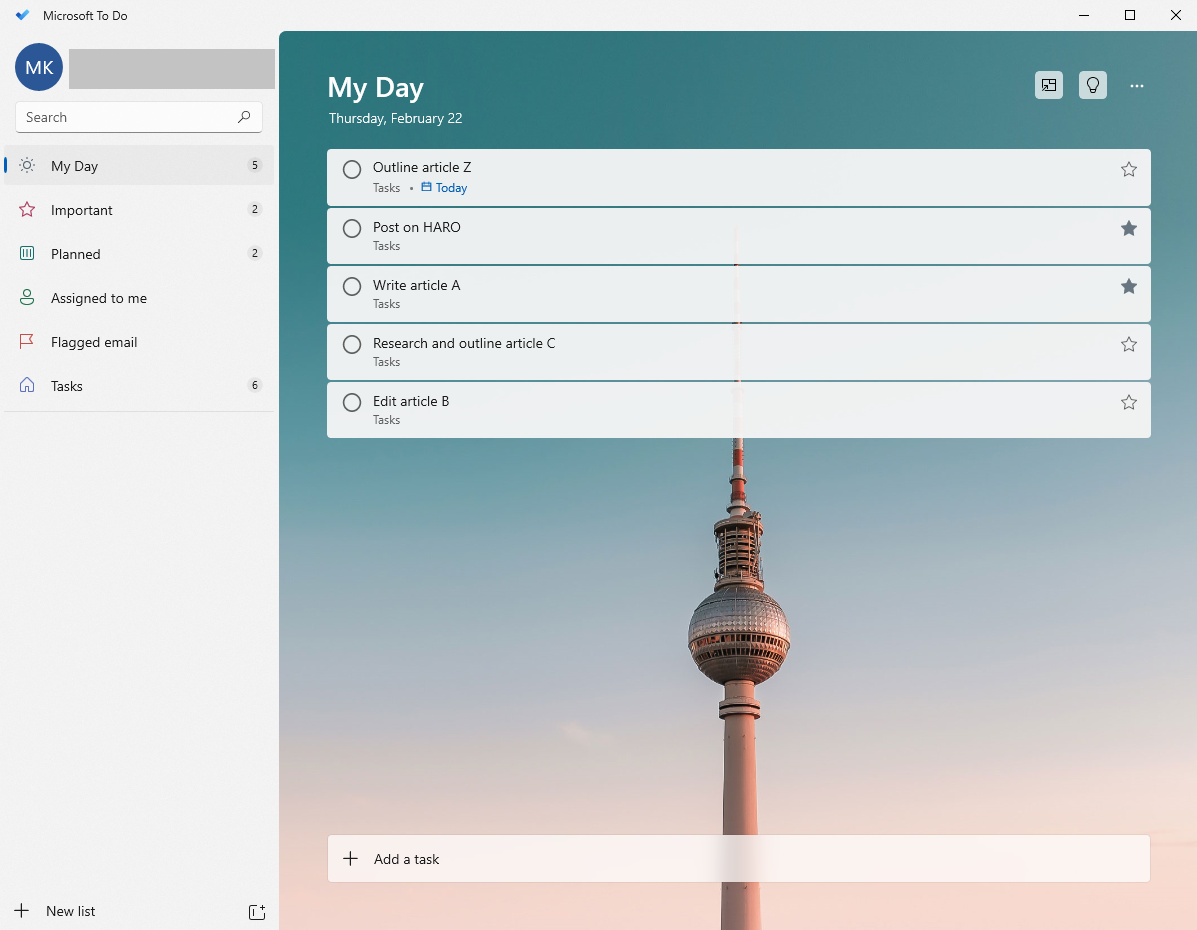This screenshot has height=930, width=1197.
Task: Check off Write article A
Action: (x=352, y=287)
